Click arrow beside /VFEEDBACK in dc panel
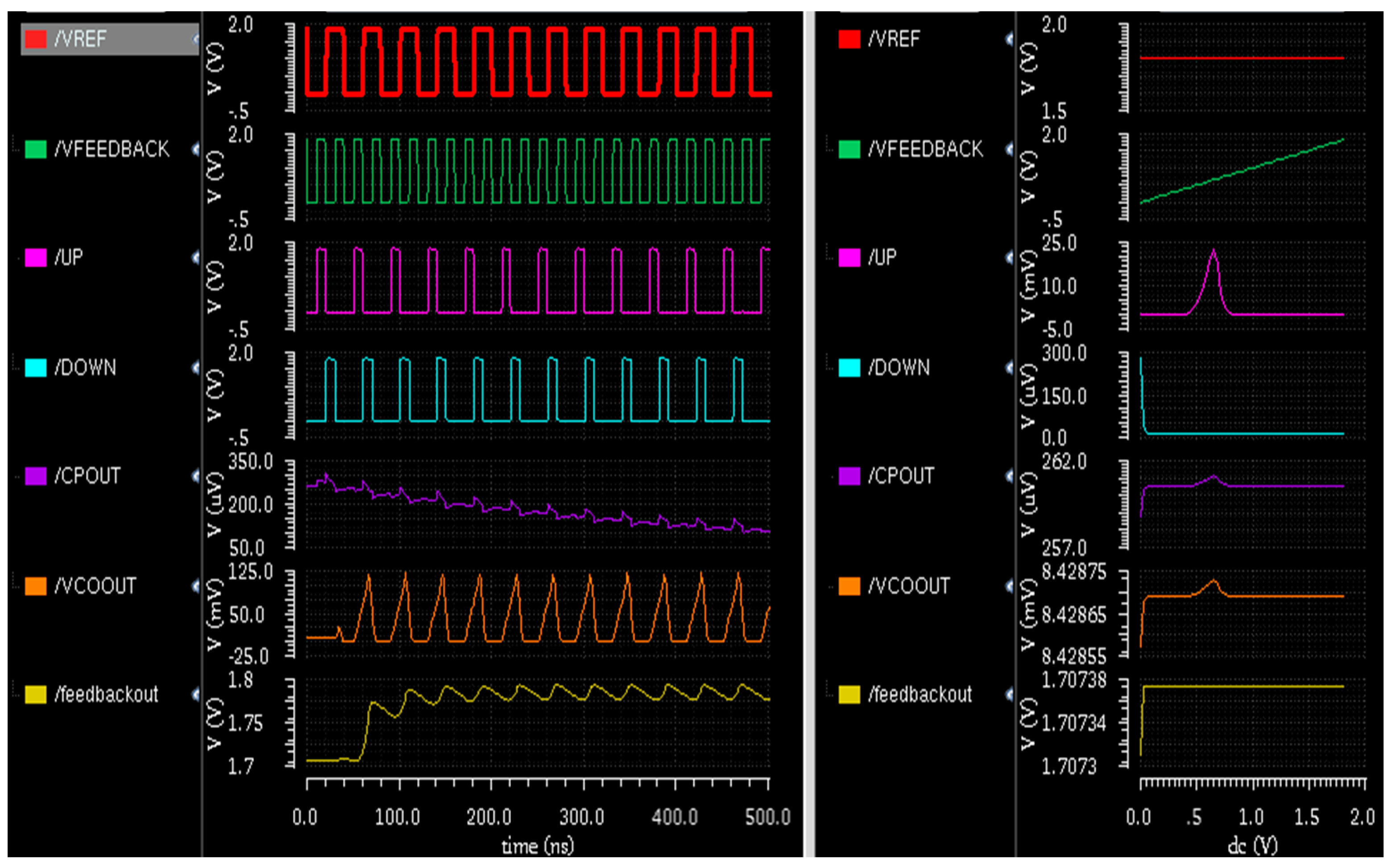 1009,149
